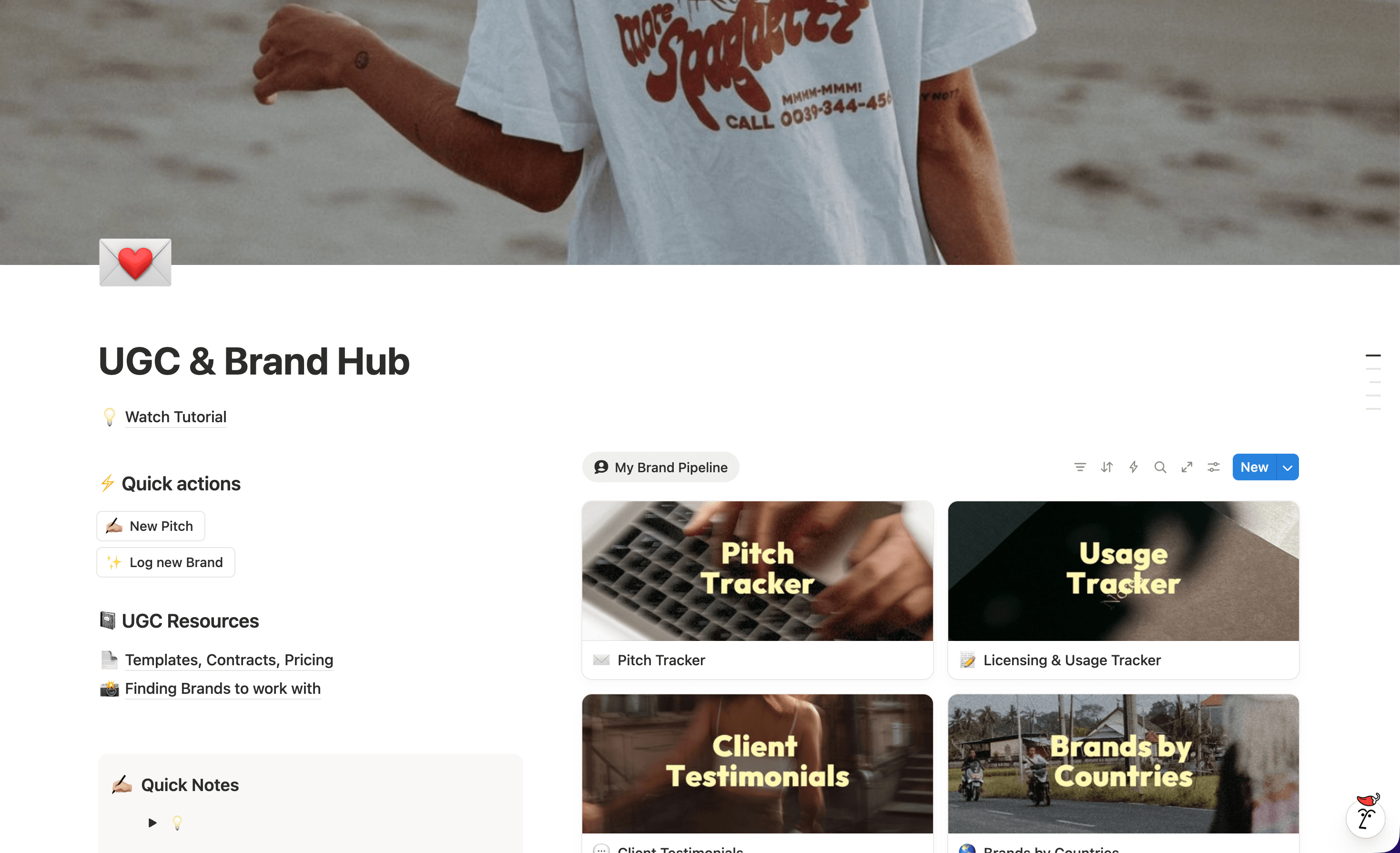Click the New Pitch button

pos(151,526)
